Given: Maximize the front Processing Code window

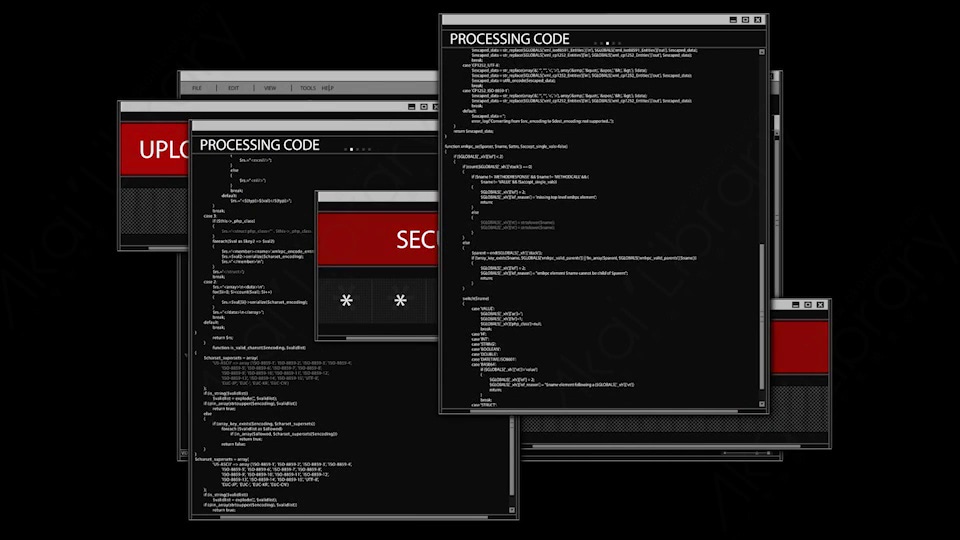Looking at the screenshot, I should (x=745, y=20).
